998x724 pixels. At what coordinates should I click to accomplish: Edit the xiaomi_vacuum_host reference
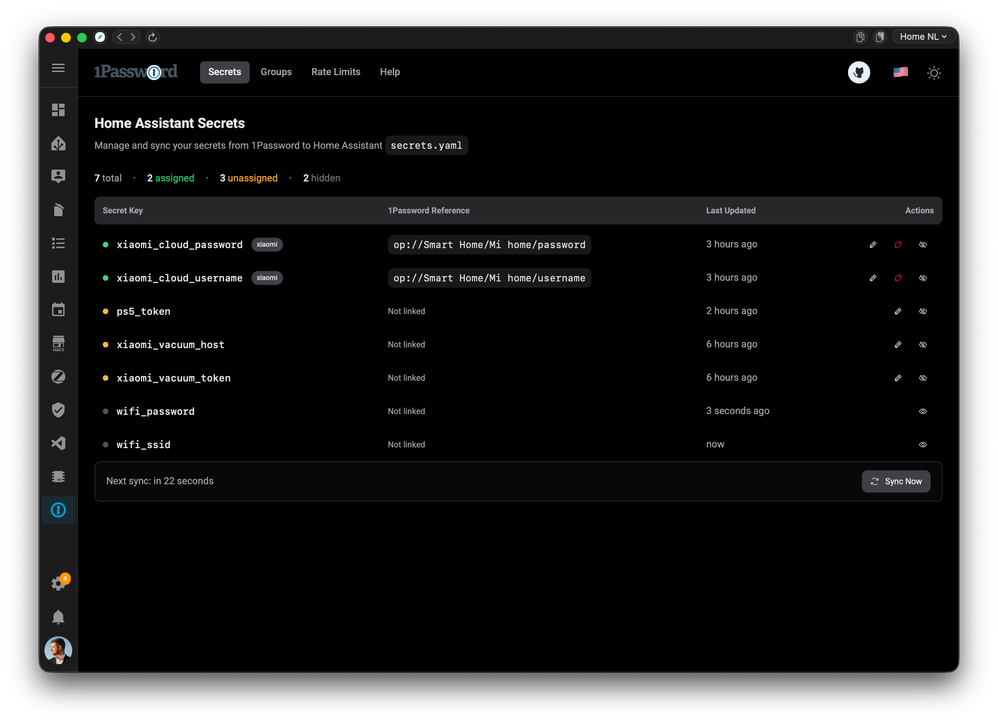coord(898,345)
